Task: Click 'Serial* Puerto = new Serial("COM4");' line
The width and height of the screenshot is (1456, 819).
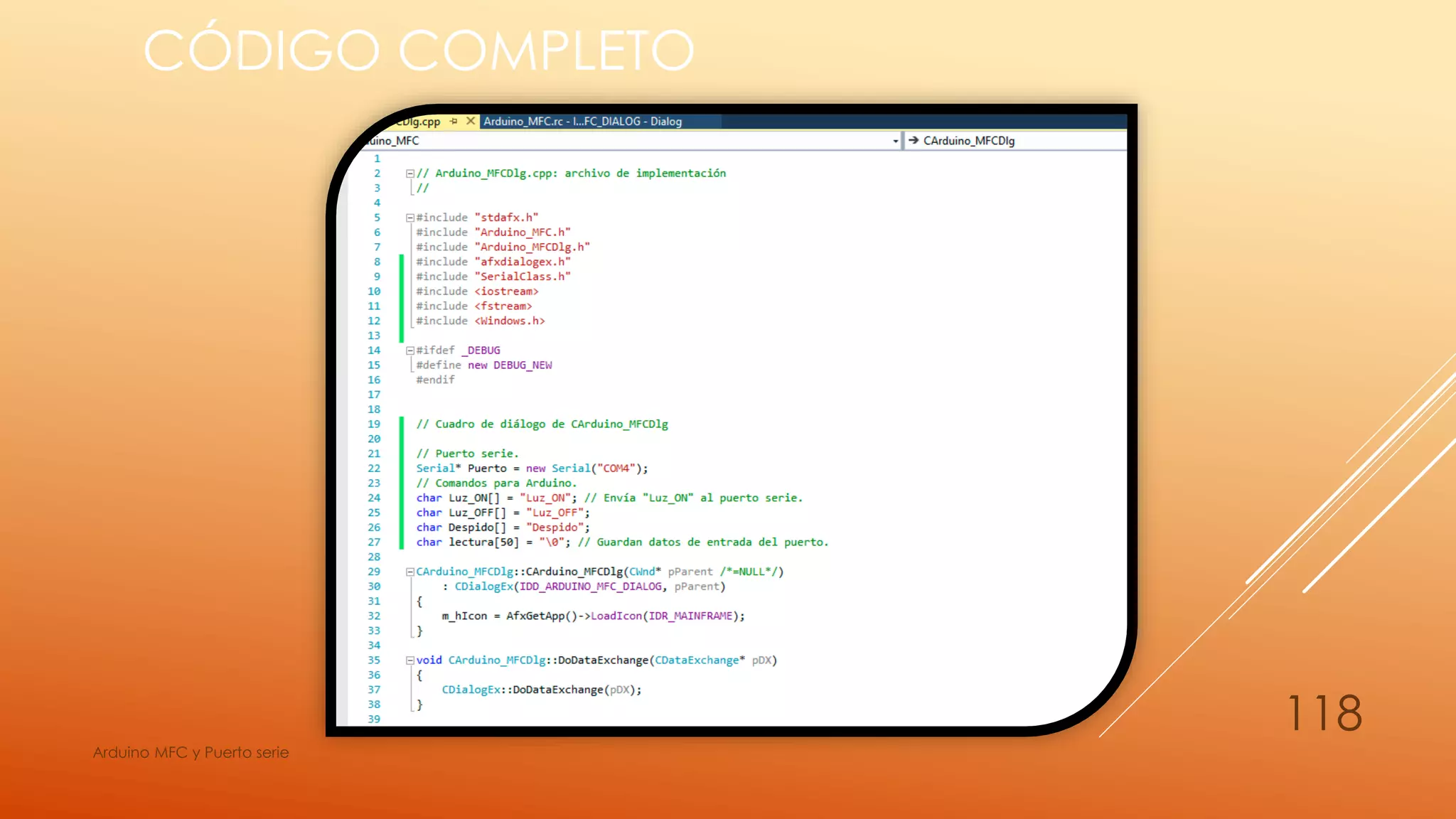Action: click(532, 469)
